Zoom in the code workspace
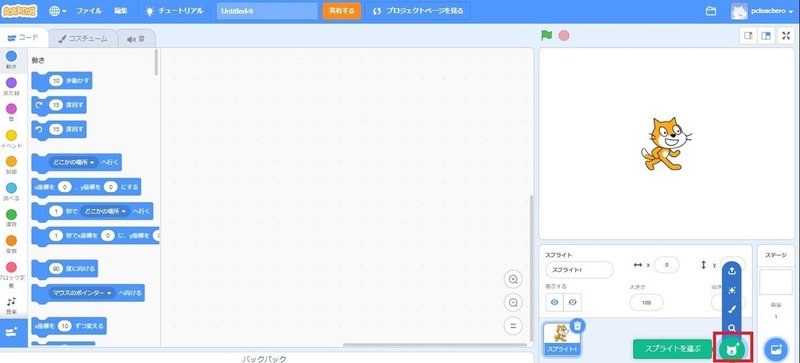Screen dimensions: 800x363 pyautogui.click(x=513, y=279)
